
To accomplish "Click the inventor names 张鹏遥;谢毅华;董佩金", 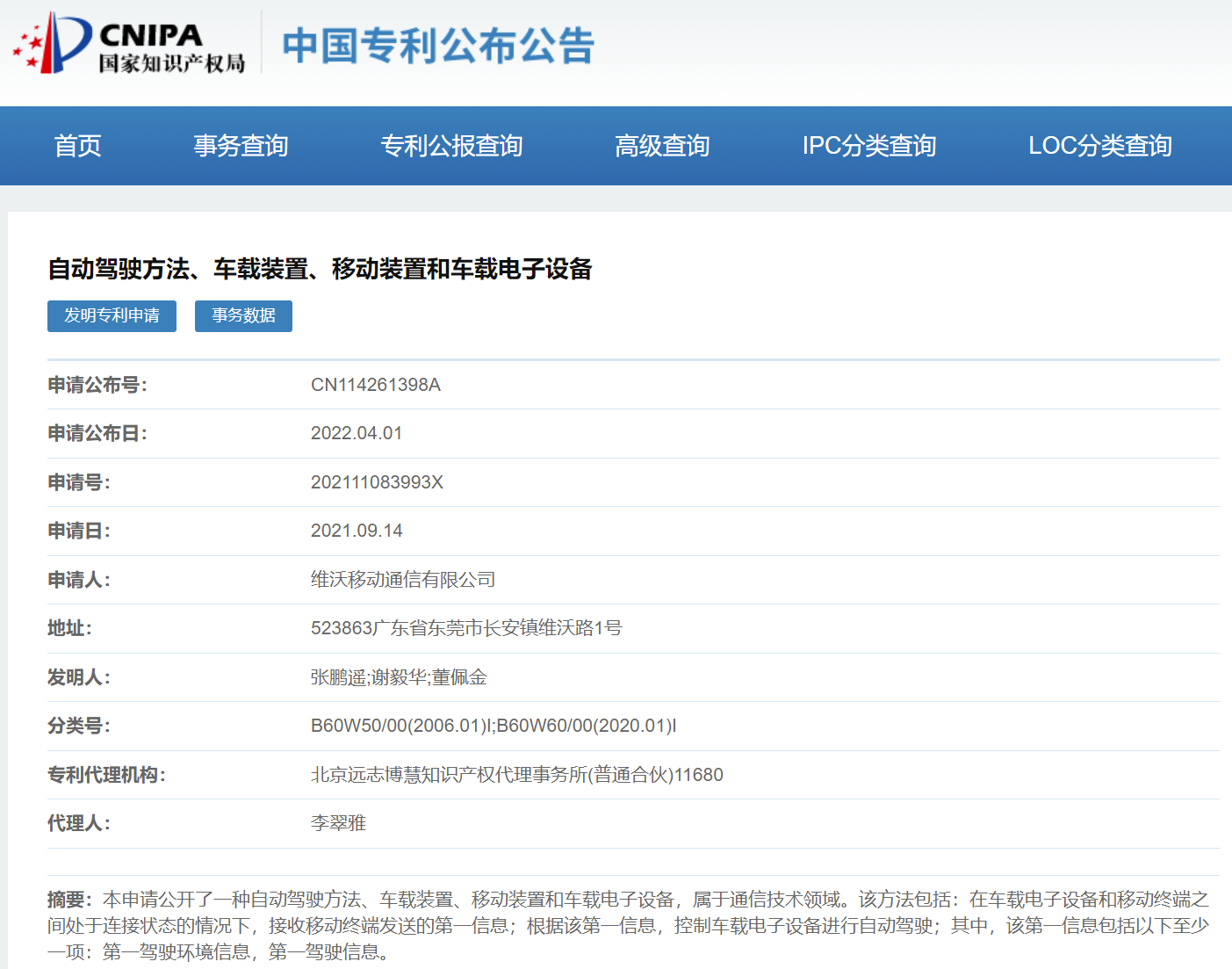I will click(x=398, y=677).
